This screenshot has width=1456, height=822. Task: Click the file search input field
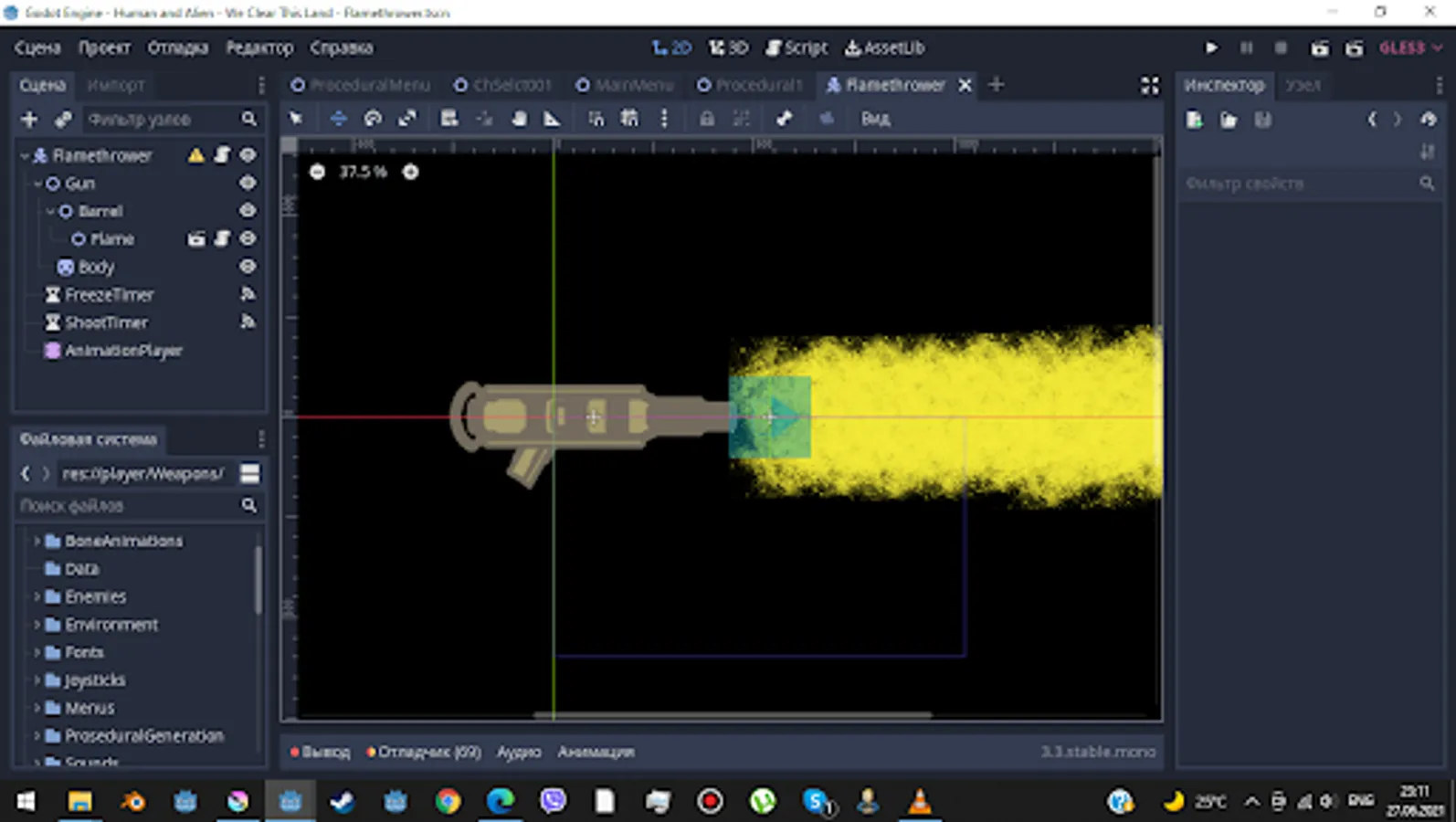pyautogui.click(x=128, y=506)
